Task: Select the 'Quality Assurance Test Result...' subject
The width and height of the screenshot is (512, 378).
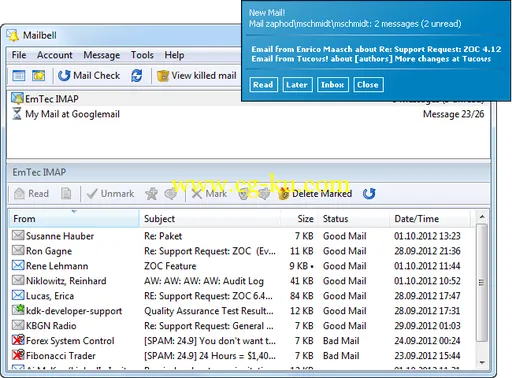Action: coord(209,311)
